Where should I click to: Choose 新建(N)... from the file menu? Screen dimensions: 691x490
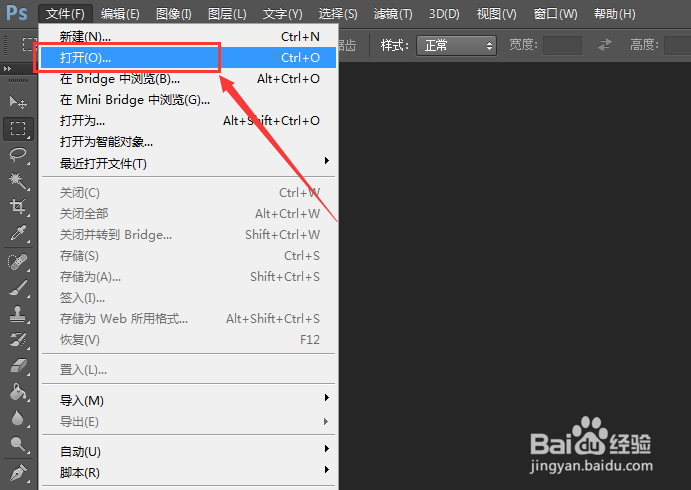pyautogui.click(x=189, y=37)
